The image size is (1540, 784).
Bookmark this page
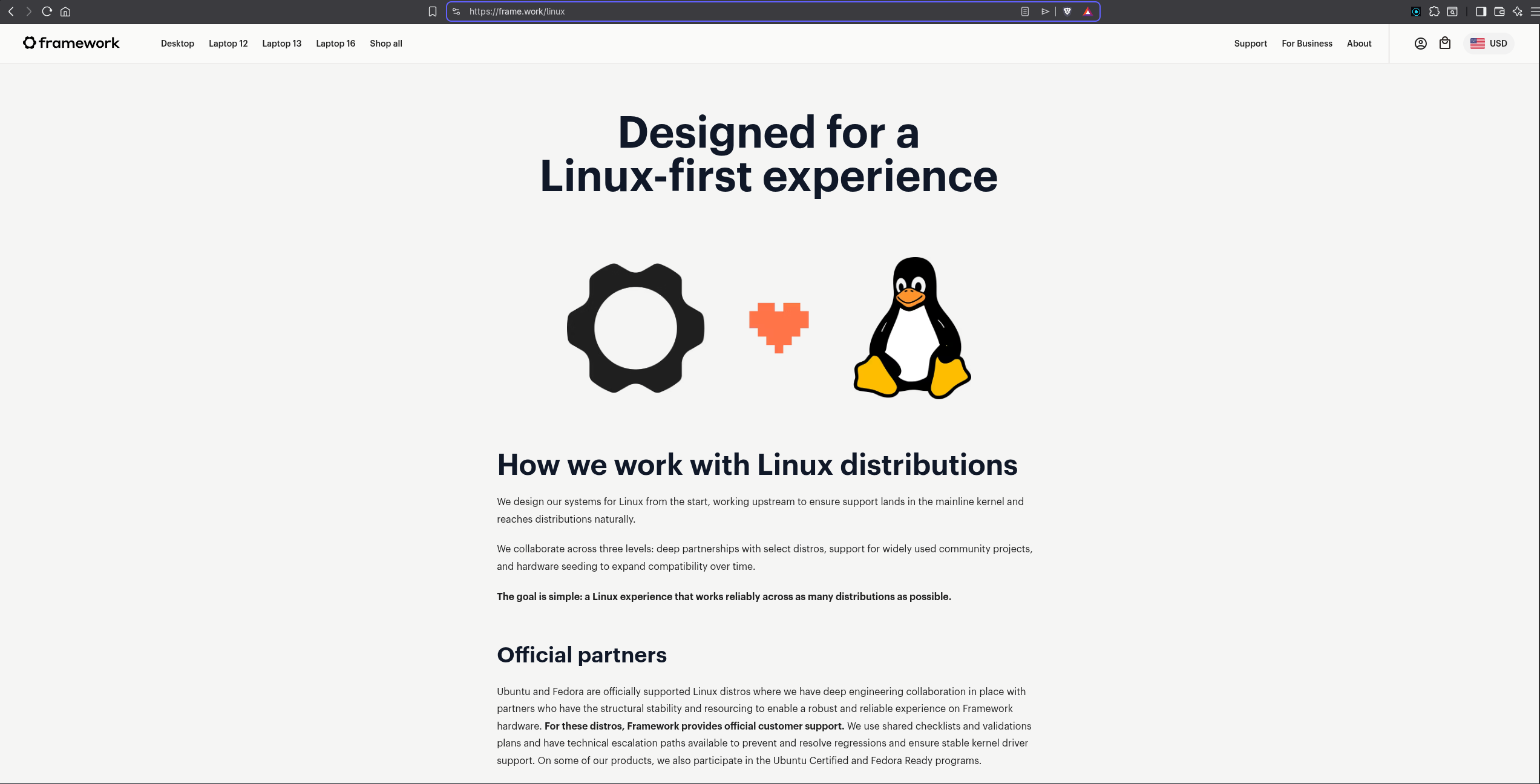pyautogui.click(x=432, y=11)
